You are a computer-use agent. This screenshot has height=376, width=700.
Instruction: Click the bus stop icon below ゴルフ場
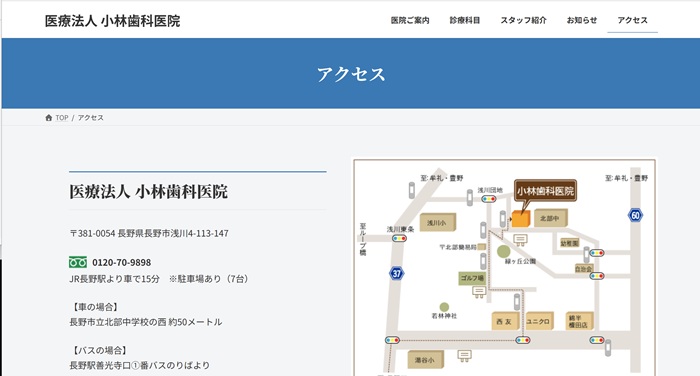point(479,292)
